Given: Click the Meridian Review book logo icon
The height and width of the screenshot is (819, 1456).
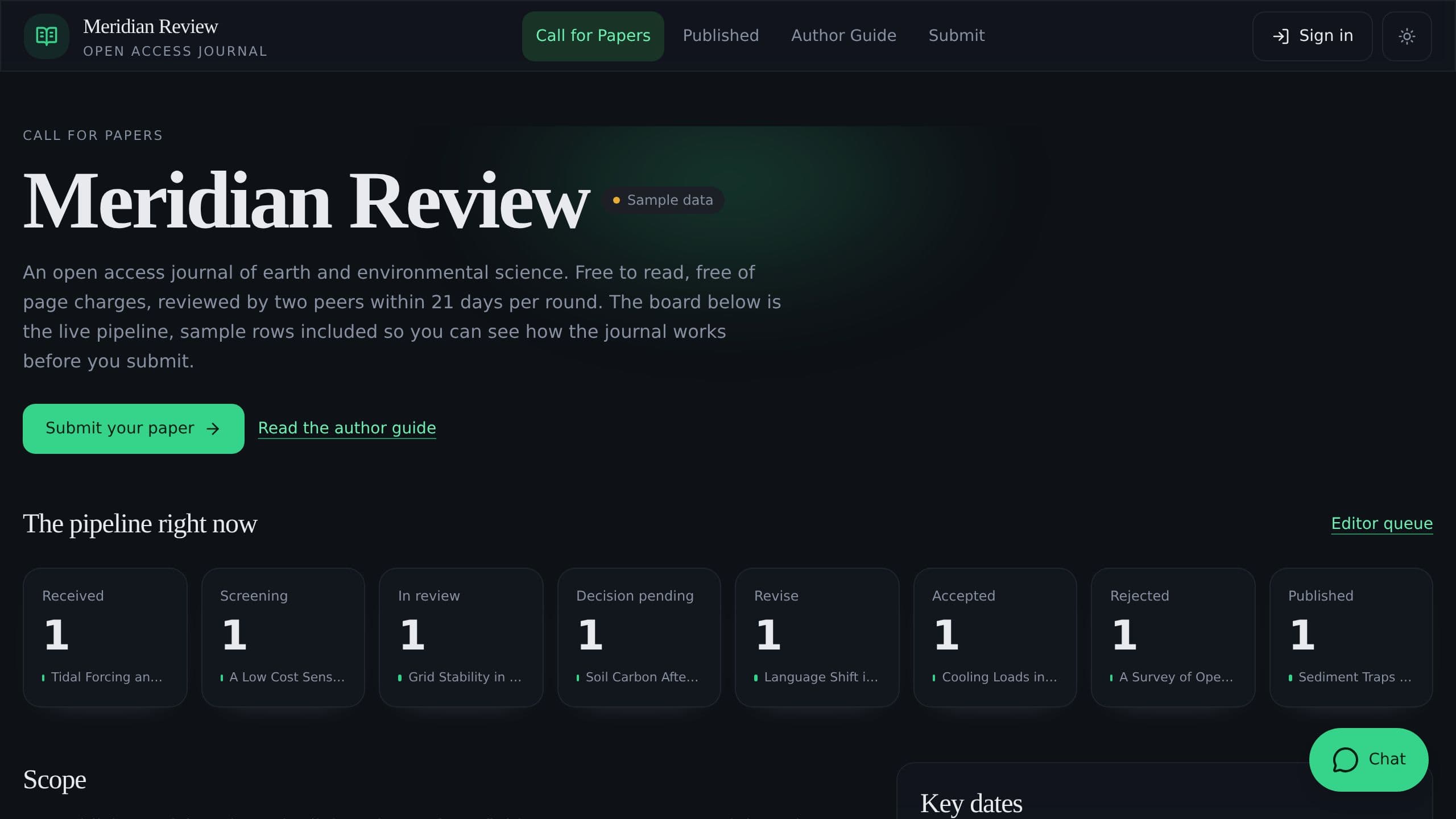Looking at the screenshot, I should pyautogui.click(x=47, y=36).
